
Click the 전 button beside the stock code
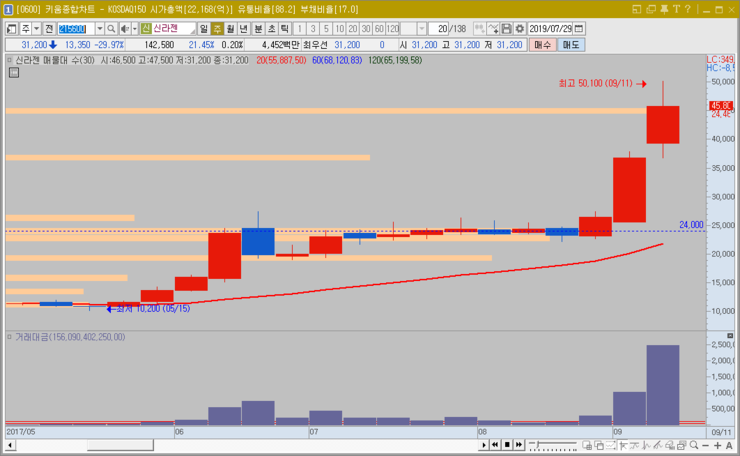49,29
